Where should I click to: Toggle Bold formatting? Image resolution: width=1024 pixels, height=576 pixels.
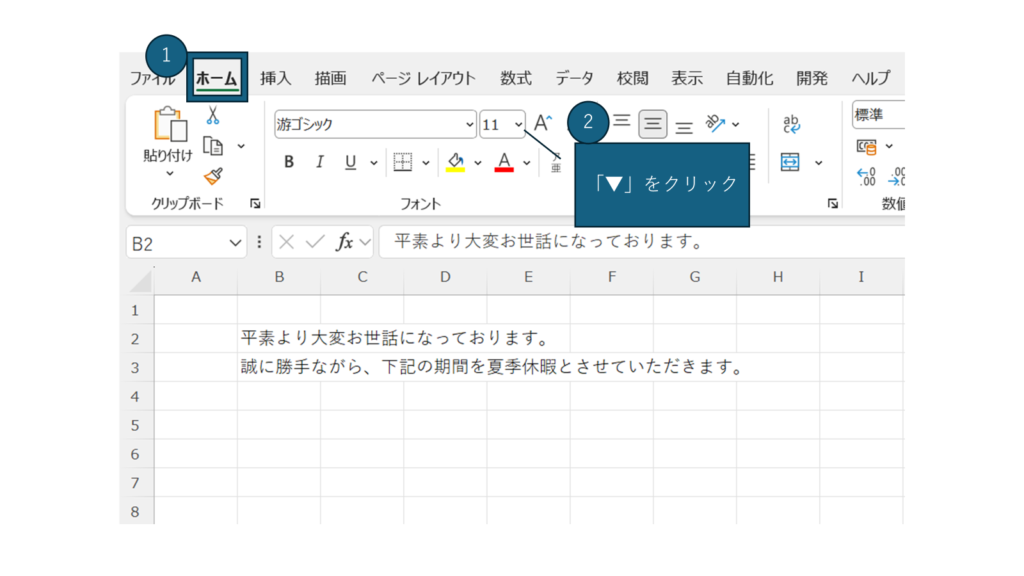coord(289,162)
